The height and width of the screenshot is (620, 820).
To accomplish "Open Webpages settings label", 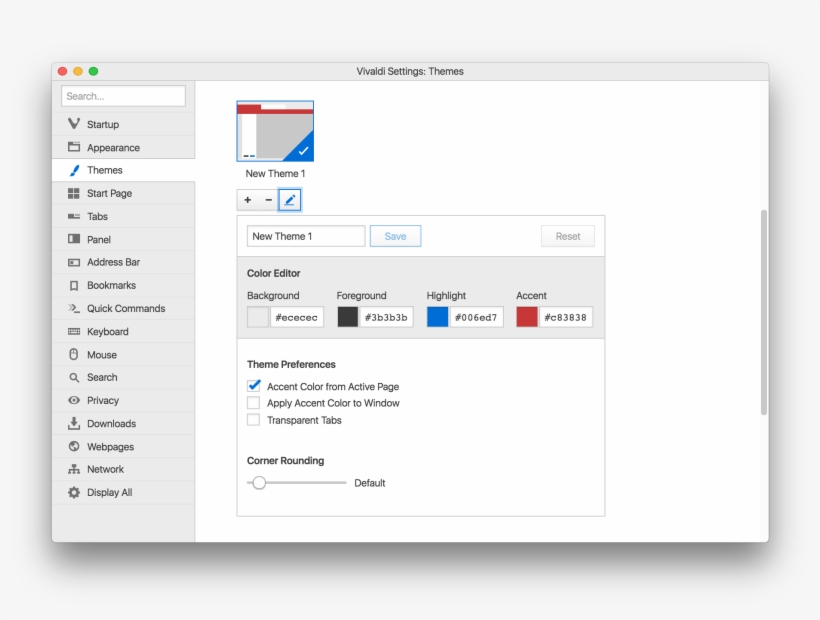I will point(110,446).
